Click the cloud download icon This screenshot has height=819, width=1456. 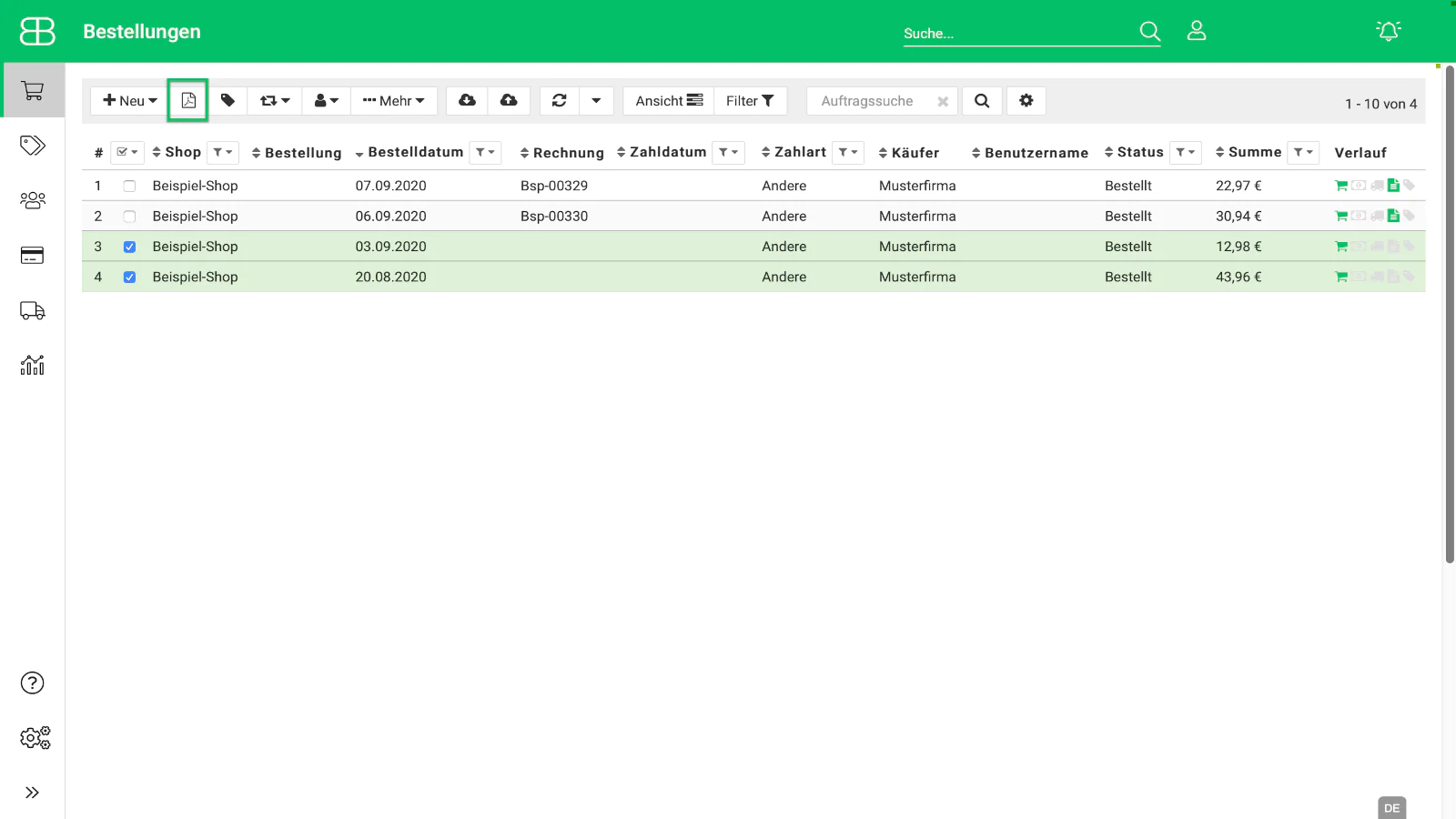pos(467,101)
